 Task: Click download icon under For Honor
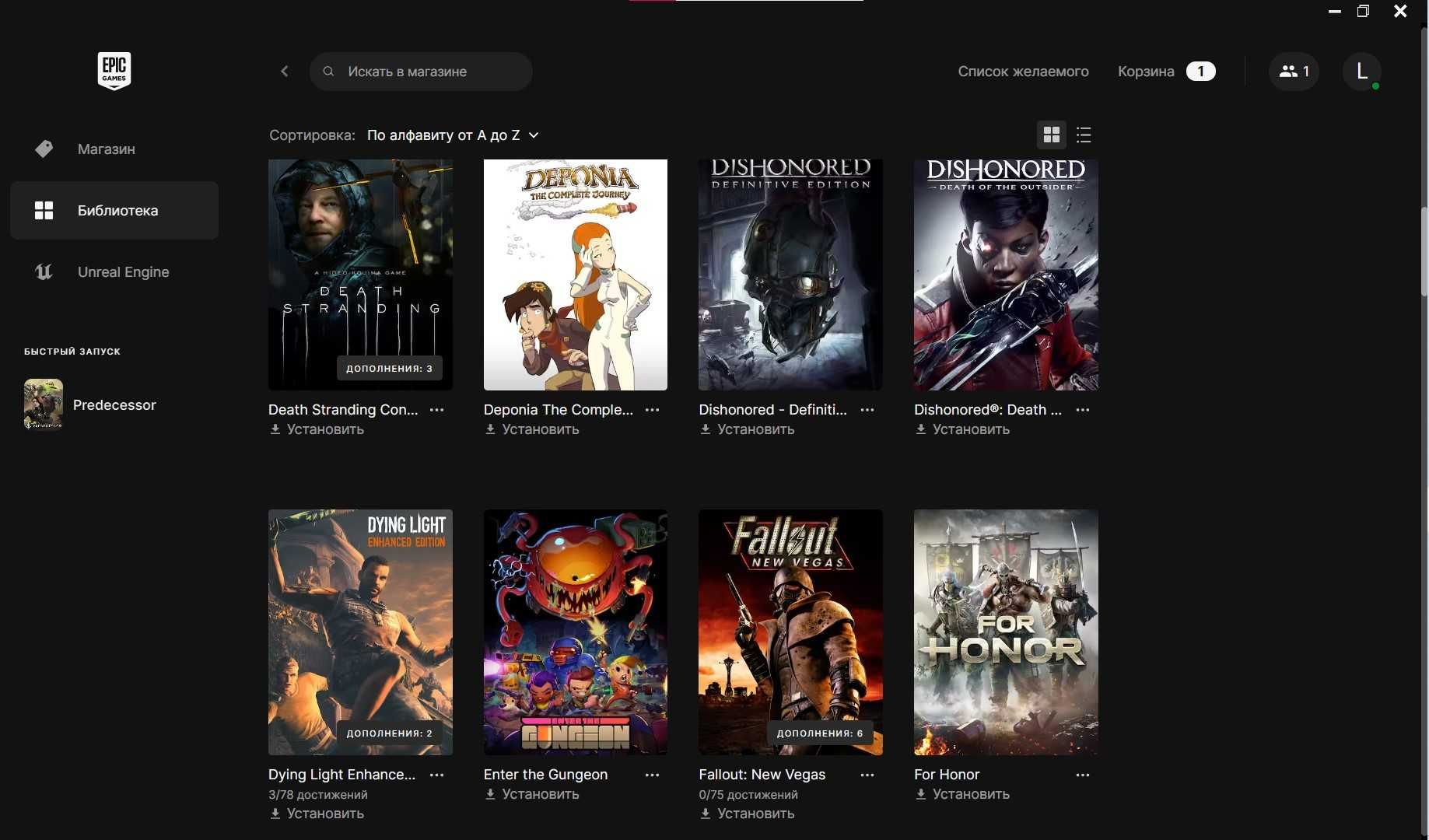click(x=921, y=794)
